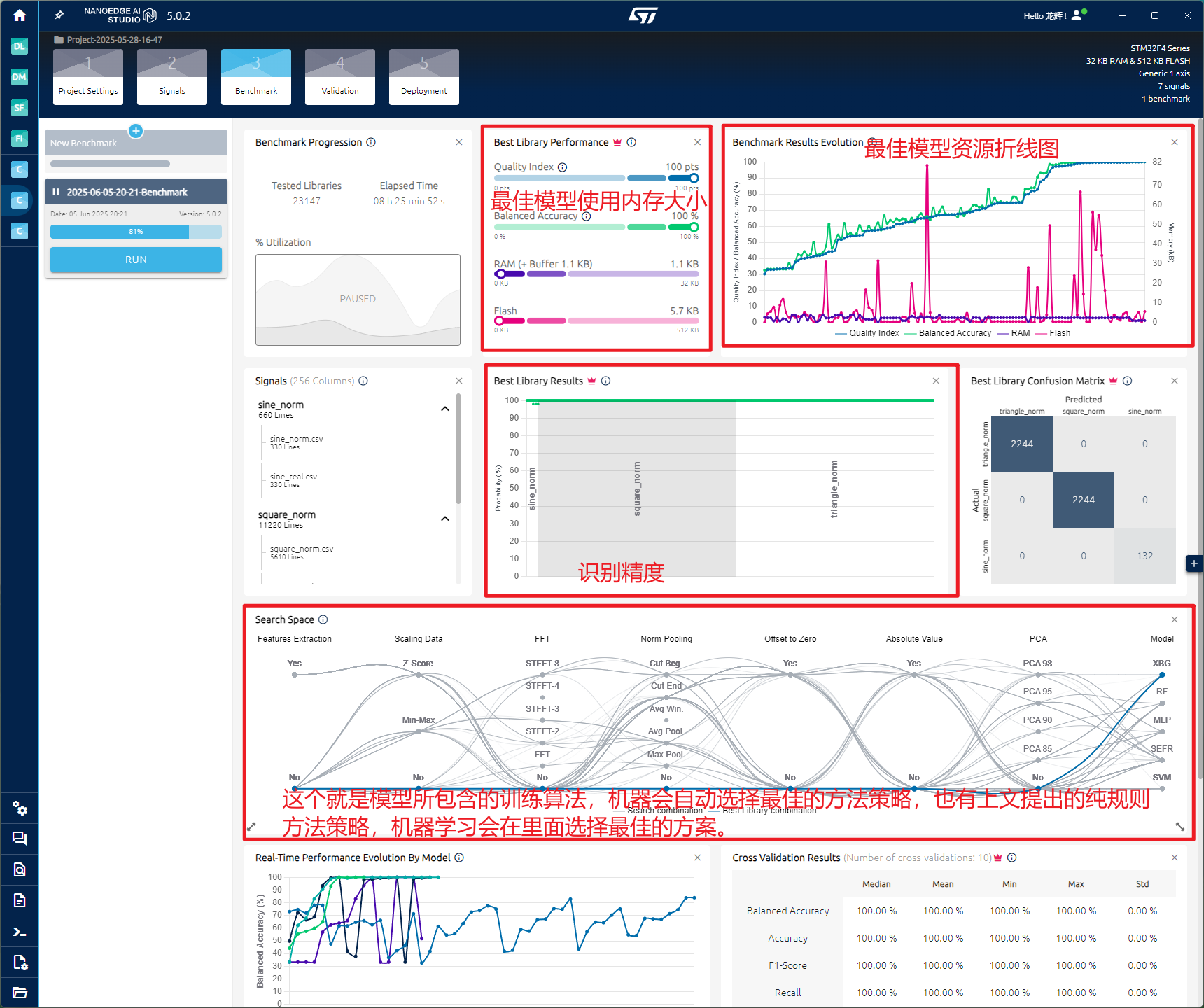The height and width of the screenshot is (1008, 1204).
Task: Open user profile icon beside Hello
Action: [x=1077, y=15]
